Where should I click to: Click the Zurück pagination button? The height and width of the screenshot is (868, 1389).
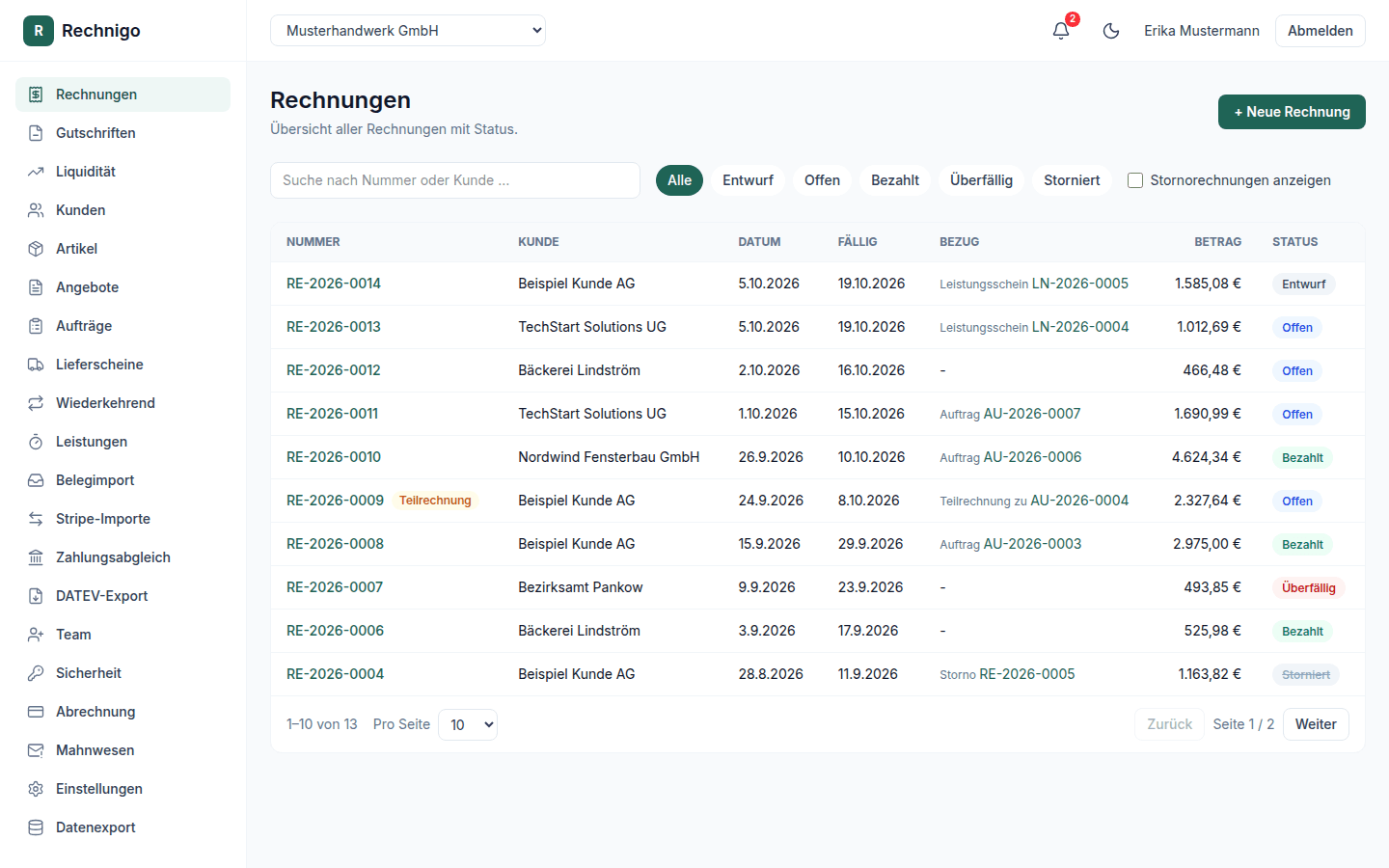(1169, 724)
